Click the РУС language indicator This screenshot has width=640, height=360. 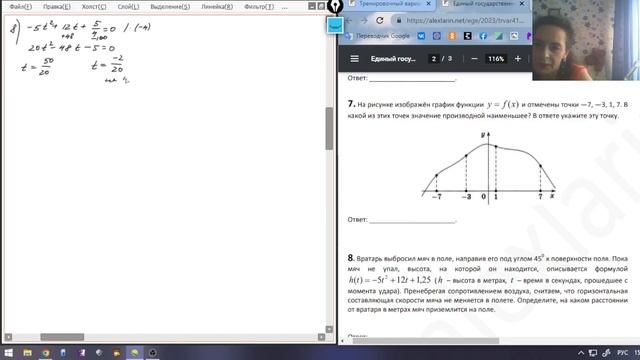(622, 353)
